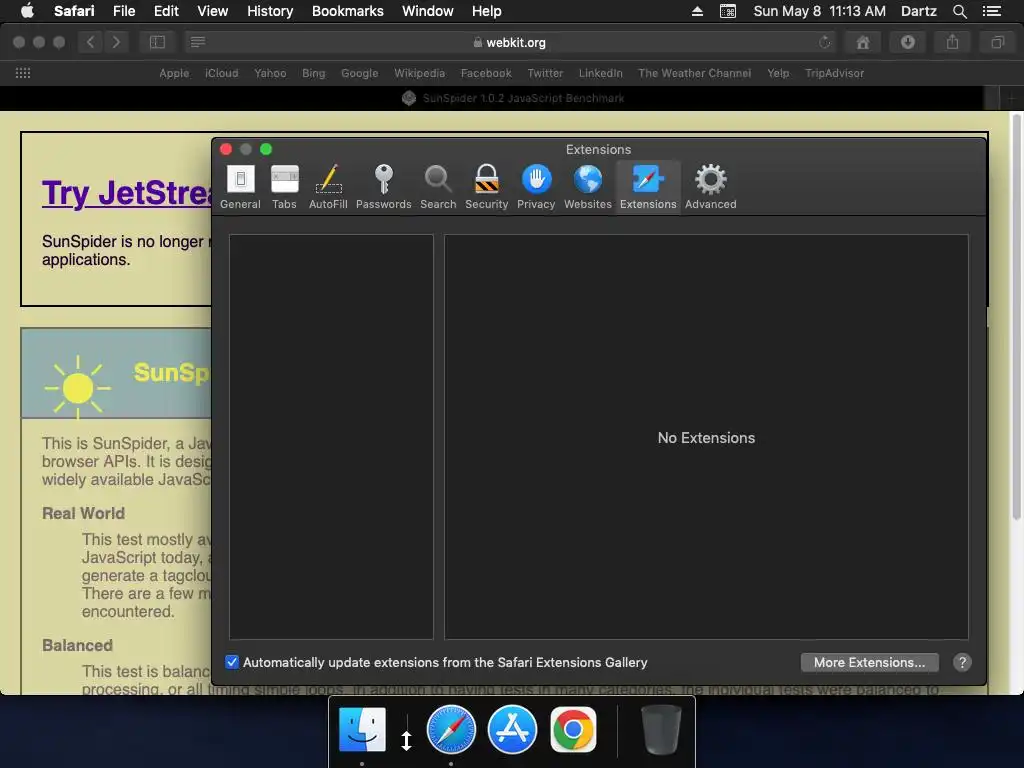
Task: Open the Tabs preferences pane
Action: (284, 187)
